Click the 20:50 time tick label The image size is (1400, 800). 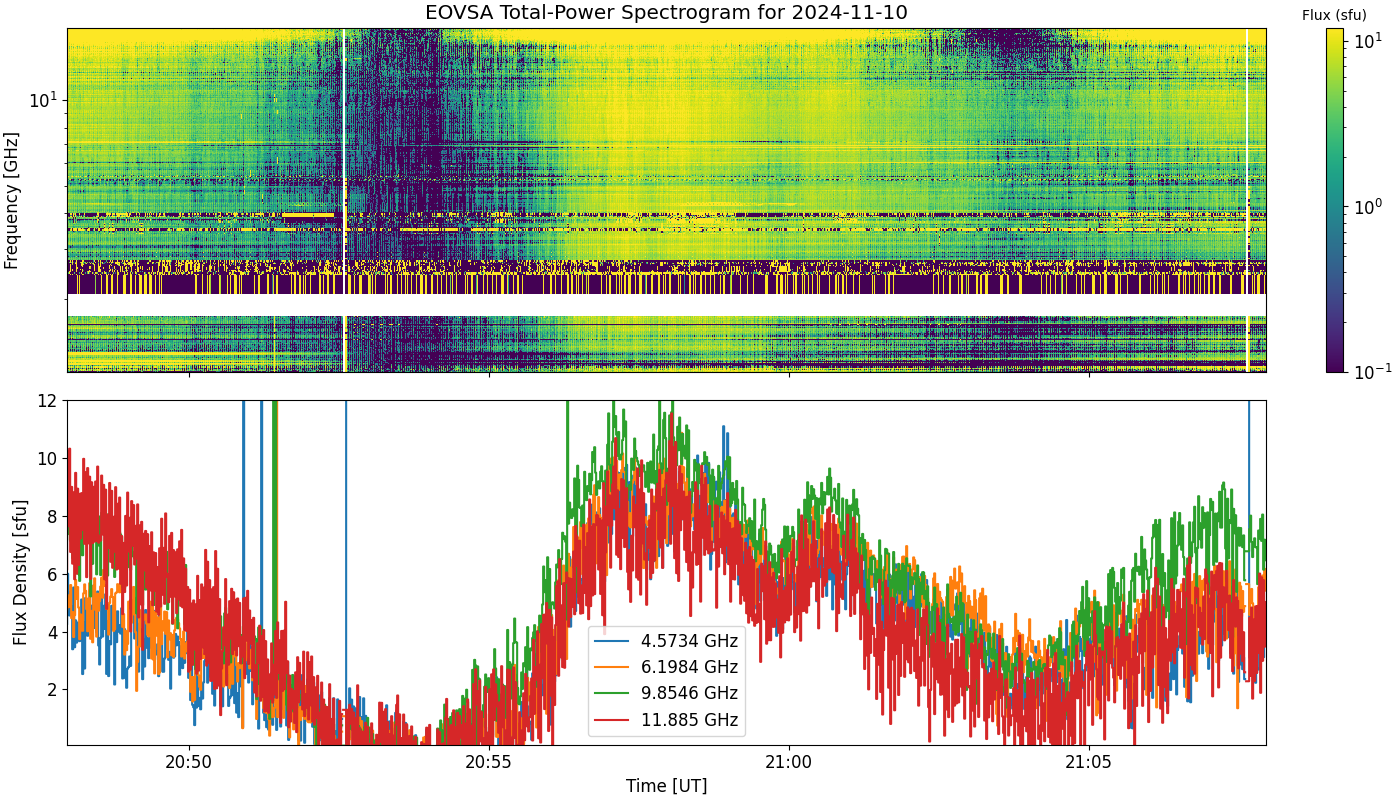click(x=189, y=762)
